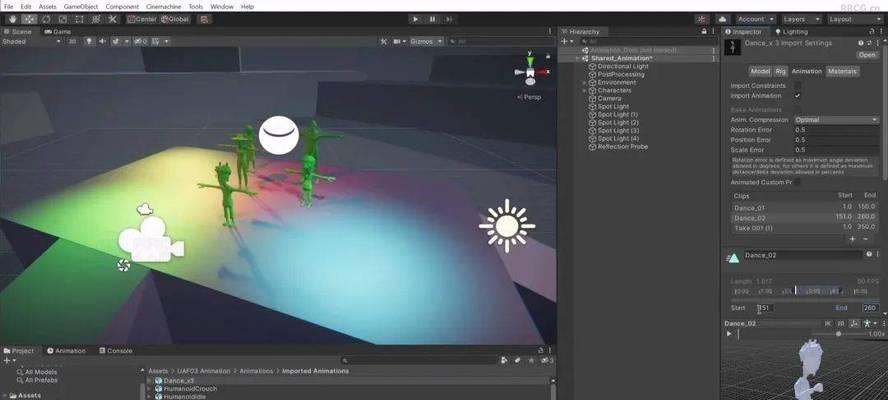Select Directional Light in Hierarchy
888x400 pixels.
click(623, 66)
